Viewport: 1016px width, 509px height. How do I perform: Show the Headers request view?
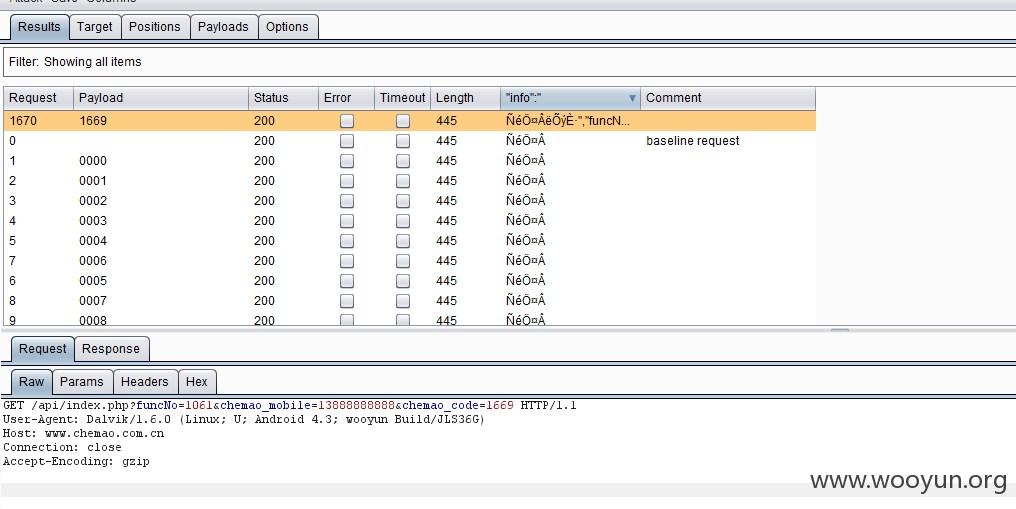[144, 382]
